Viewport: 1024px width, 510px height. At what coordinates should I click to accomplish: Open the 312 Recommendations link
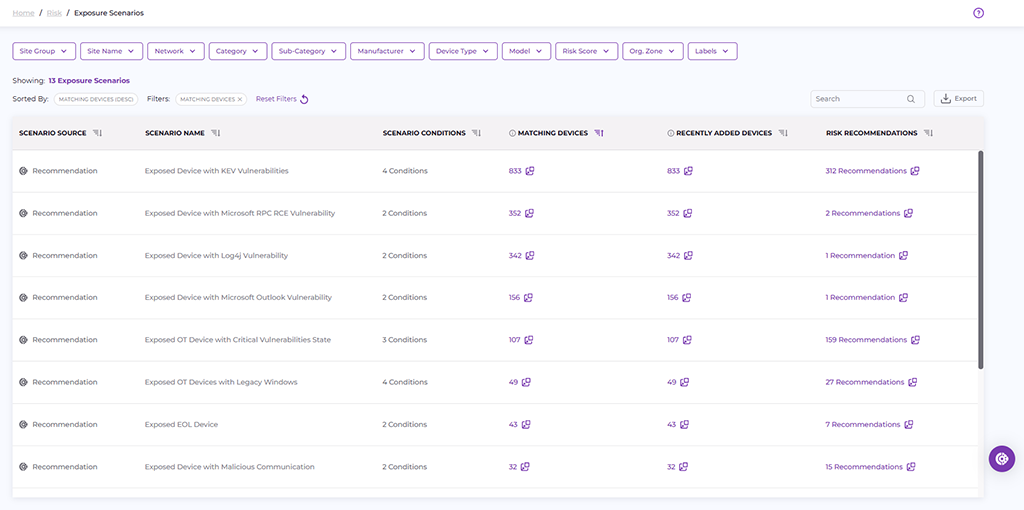coord(866,171)
